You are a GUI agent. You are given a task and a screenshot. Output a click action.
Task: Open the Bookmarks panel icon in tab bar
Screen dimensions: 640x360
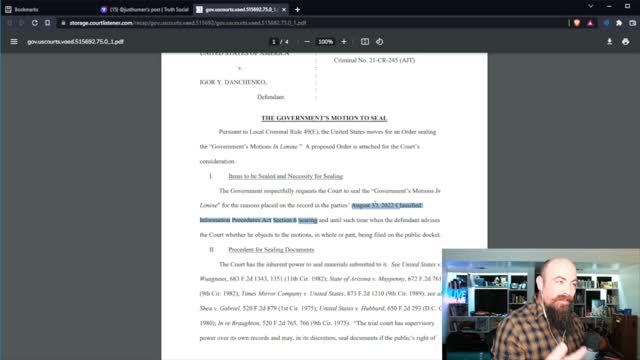click(8, 9)
